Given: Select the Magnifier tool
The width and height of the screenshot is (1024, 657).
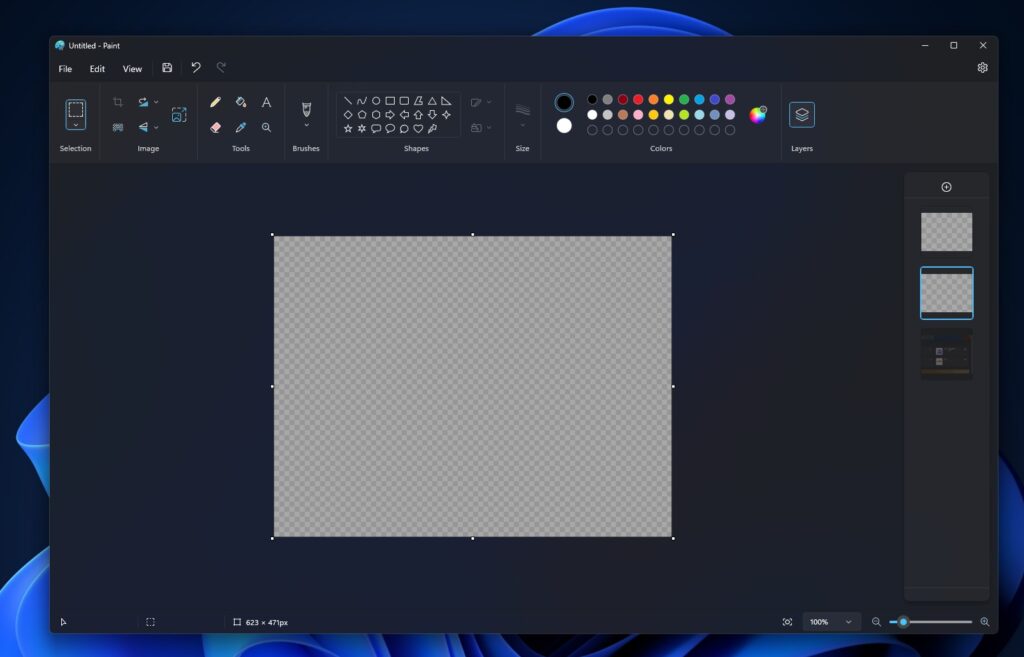Looking at the screenshot, I should (x=266, y=127).
